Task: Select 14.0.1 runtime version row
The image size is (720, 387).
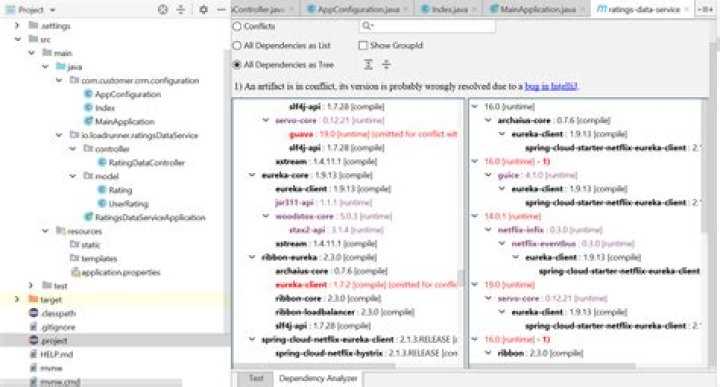Action: click(x=512, y=216)
